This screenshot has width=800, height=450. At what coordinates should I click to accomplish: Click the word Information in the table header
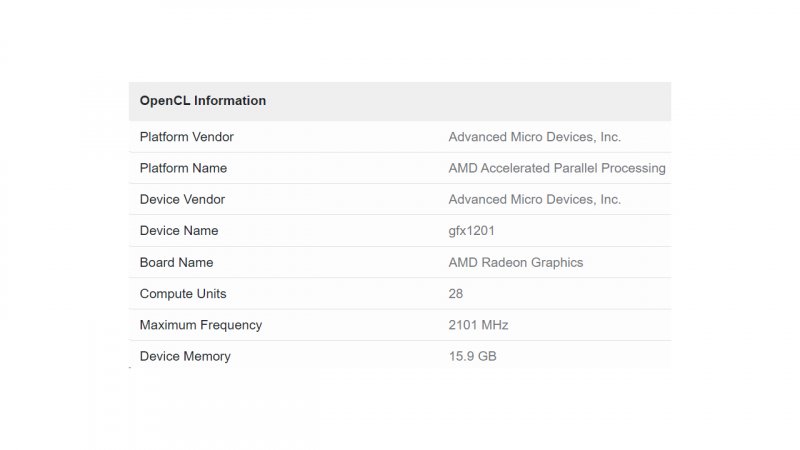point(230,101)
